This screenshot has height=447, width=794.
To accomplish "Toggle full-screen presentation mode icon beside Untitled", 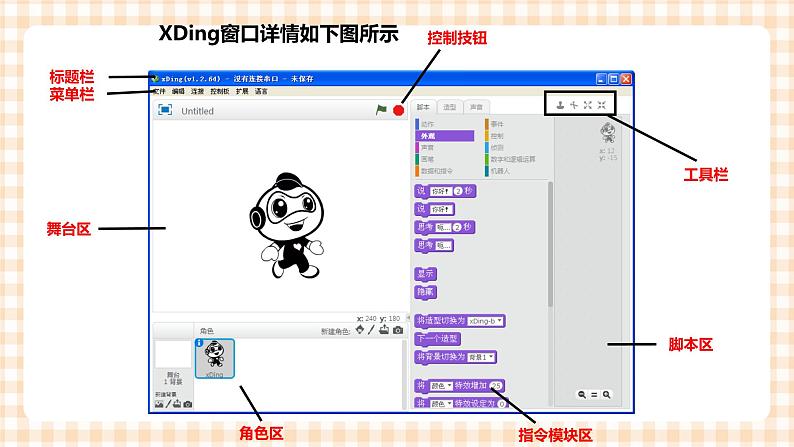I will tap(165, 110).
